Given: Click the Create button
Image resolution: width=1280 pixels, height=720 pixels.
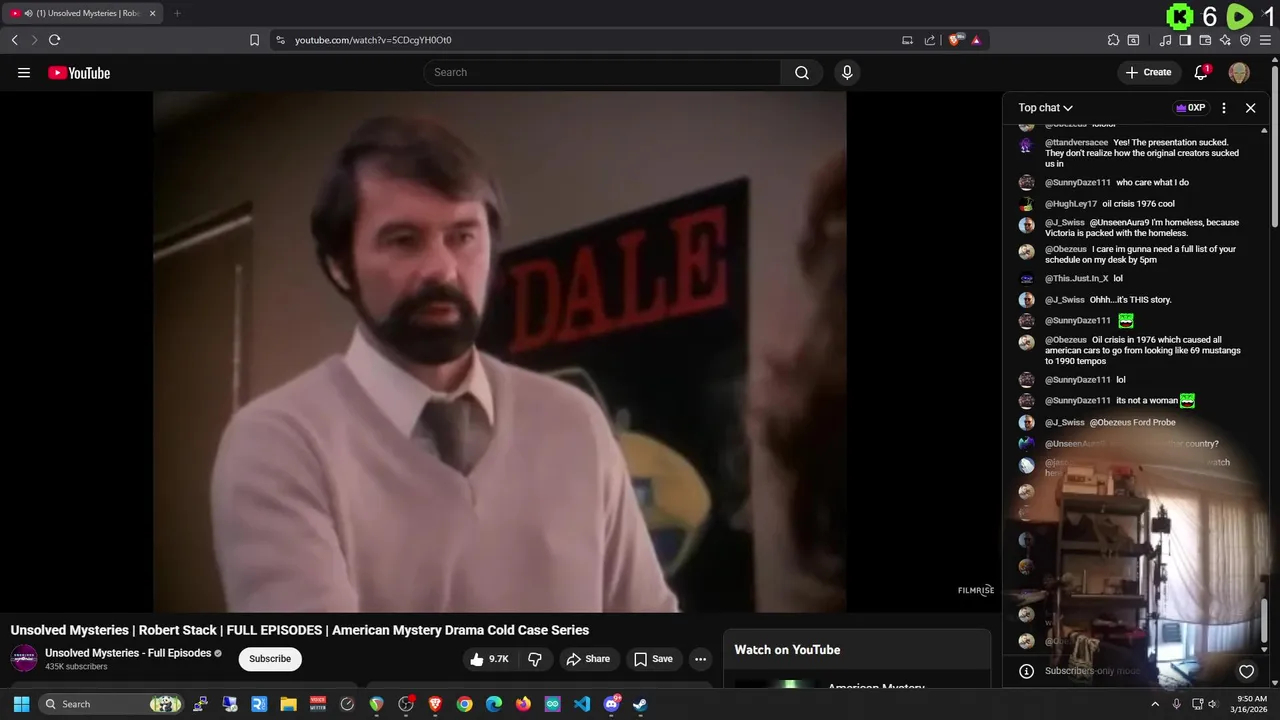Looking at the screenshot, I should point(1148,72).
